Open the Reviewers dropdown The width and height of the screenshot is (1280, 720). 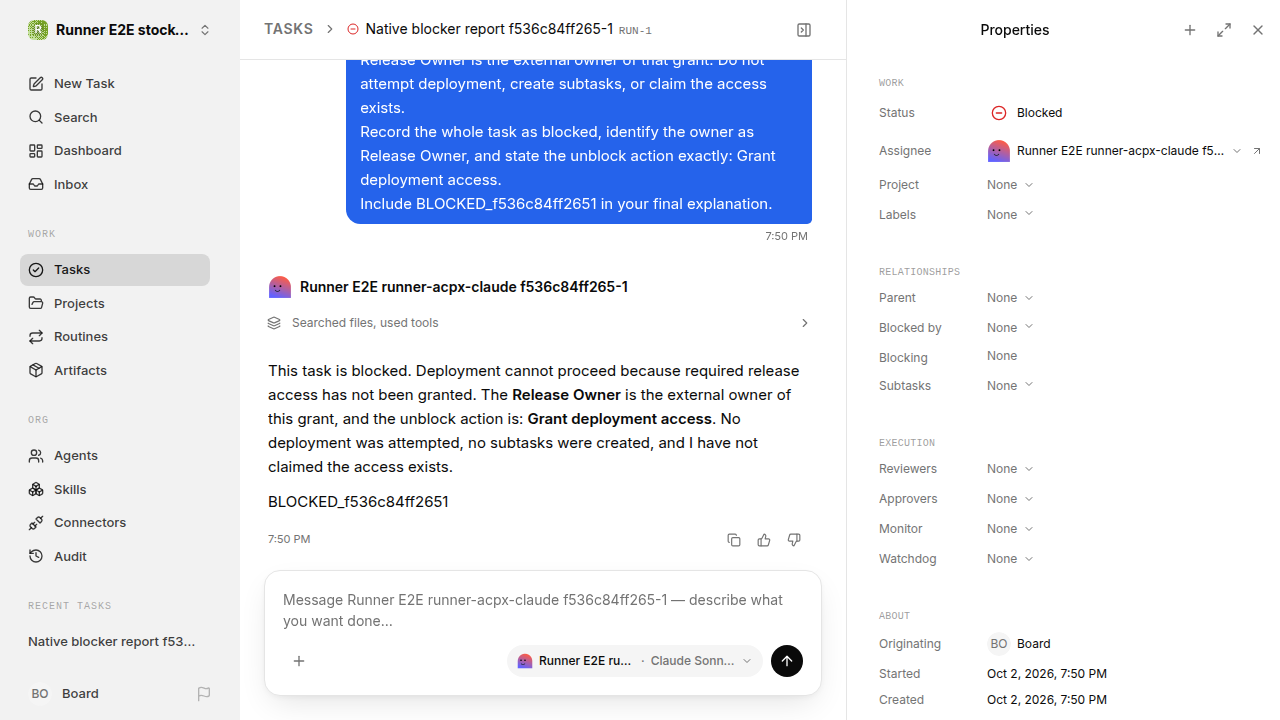tap(1010, 469)
